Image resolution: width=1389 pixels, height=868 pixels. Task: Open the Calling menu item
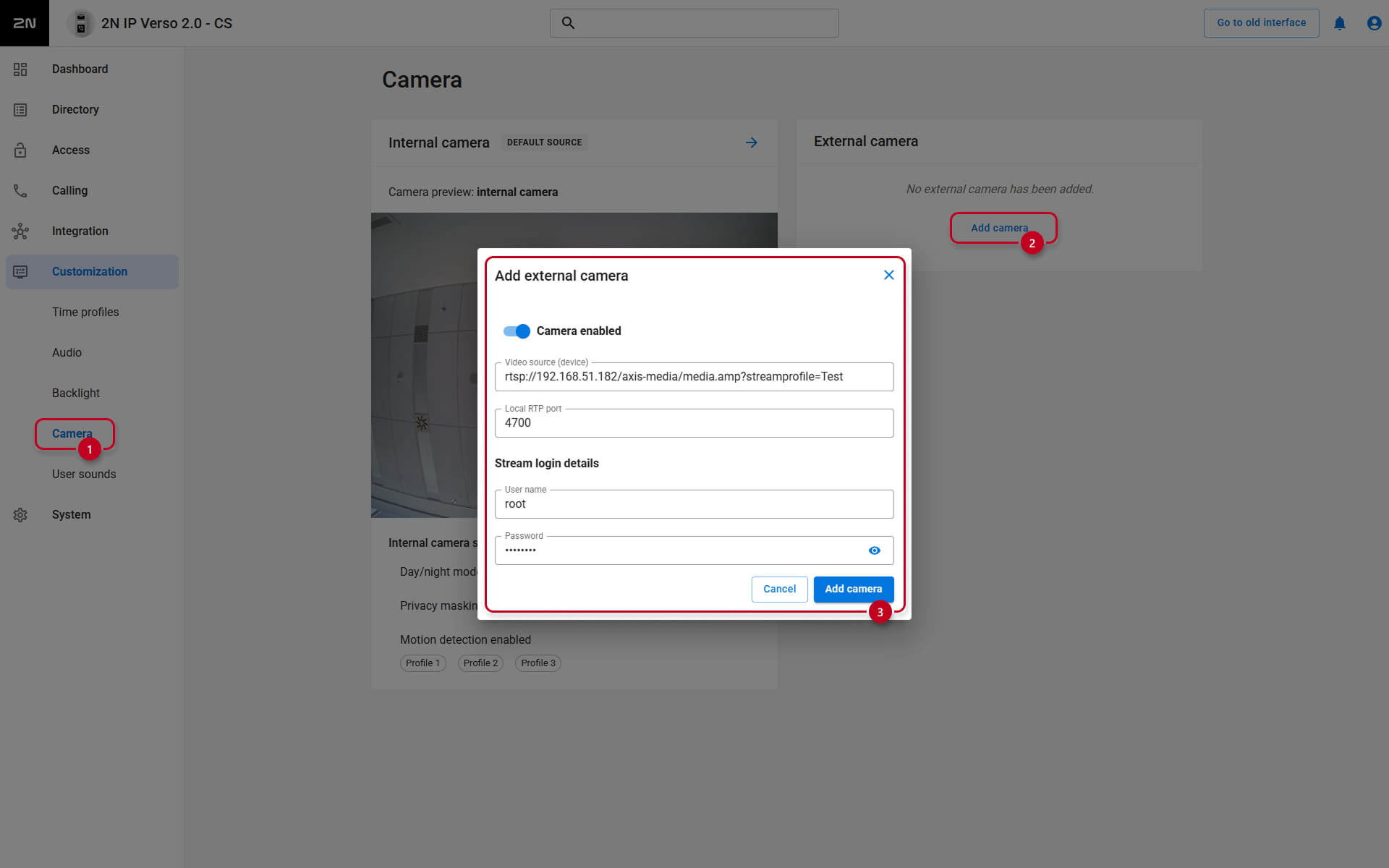coord(92,191)
